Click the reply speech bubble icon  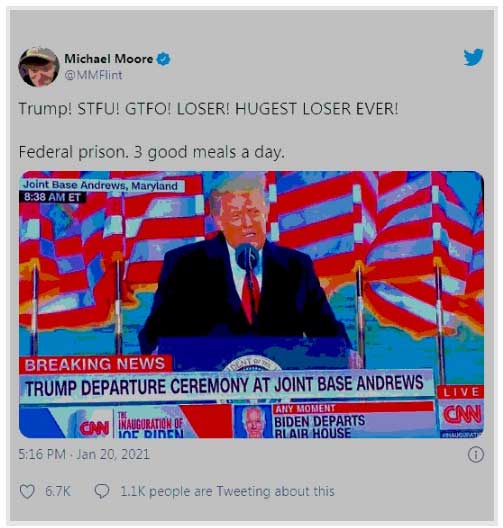click(102, 491)
